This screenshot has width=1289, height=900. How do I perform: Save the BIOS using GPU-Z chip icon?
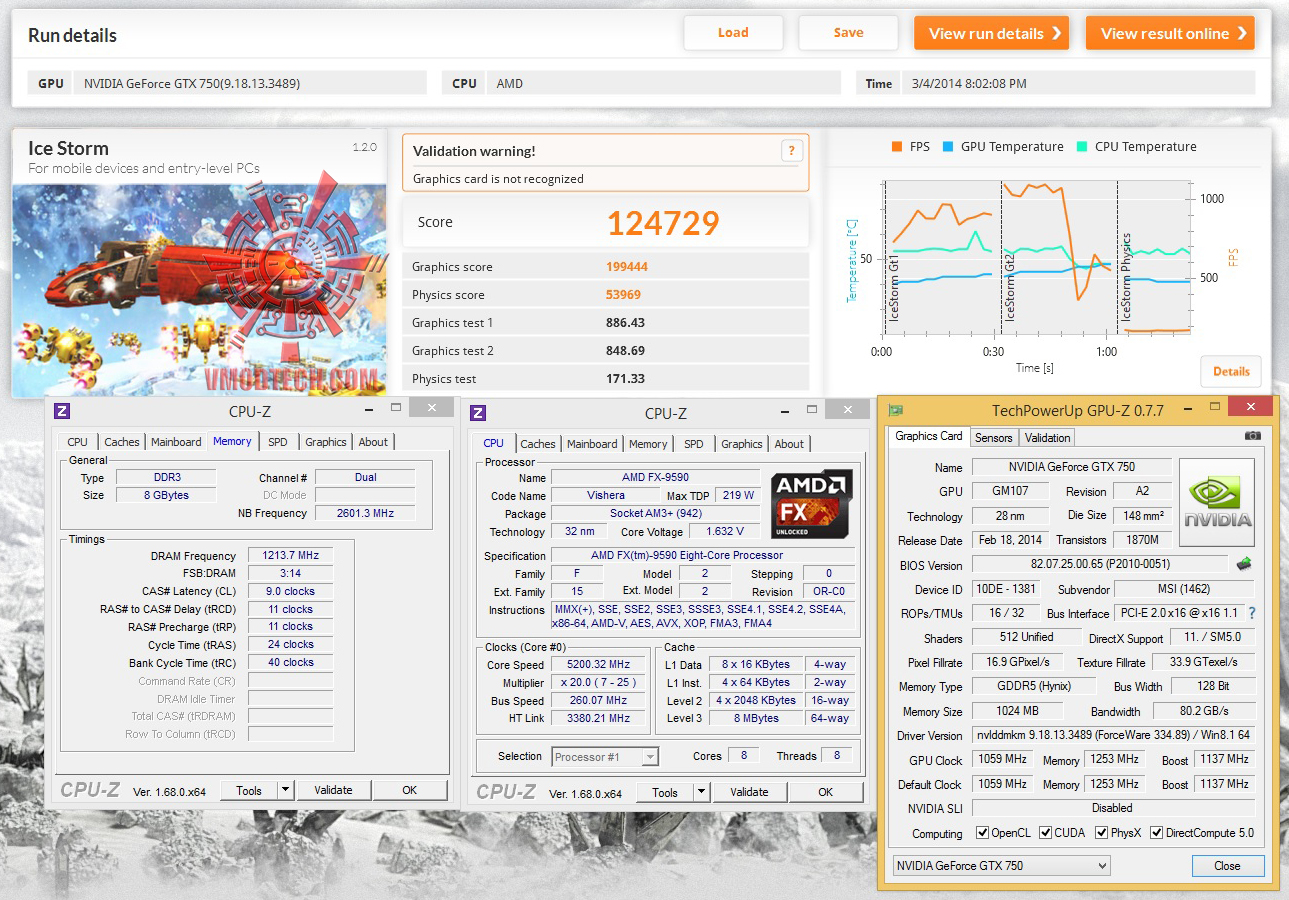coord(1244,564)
